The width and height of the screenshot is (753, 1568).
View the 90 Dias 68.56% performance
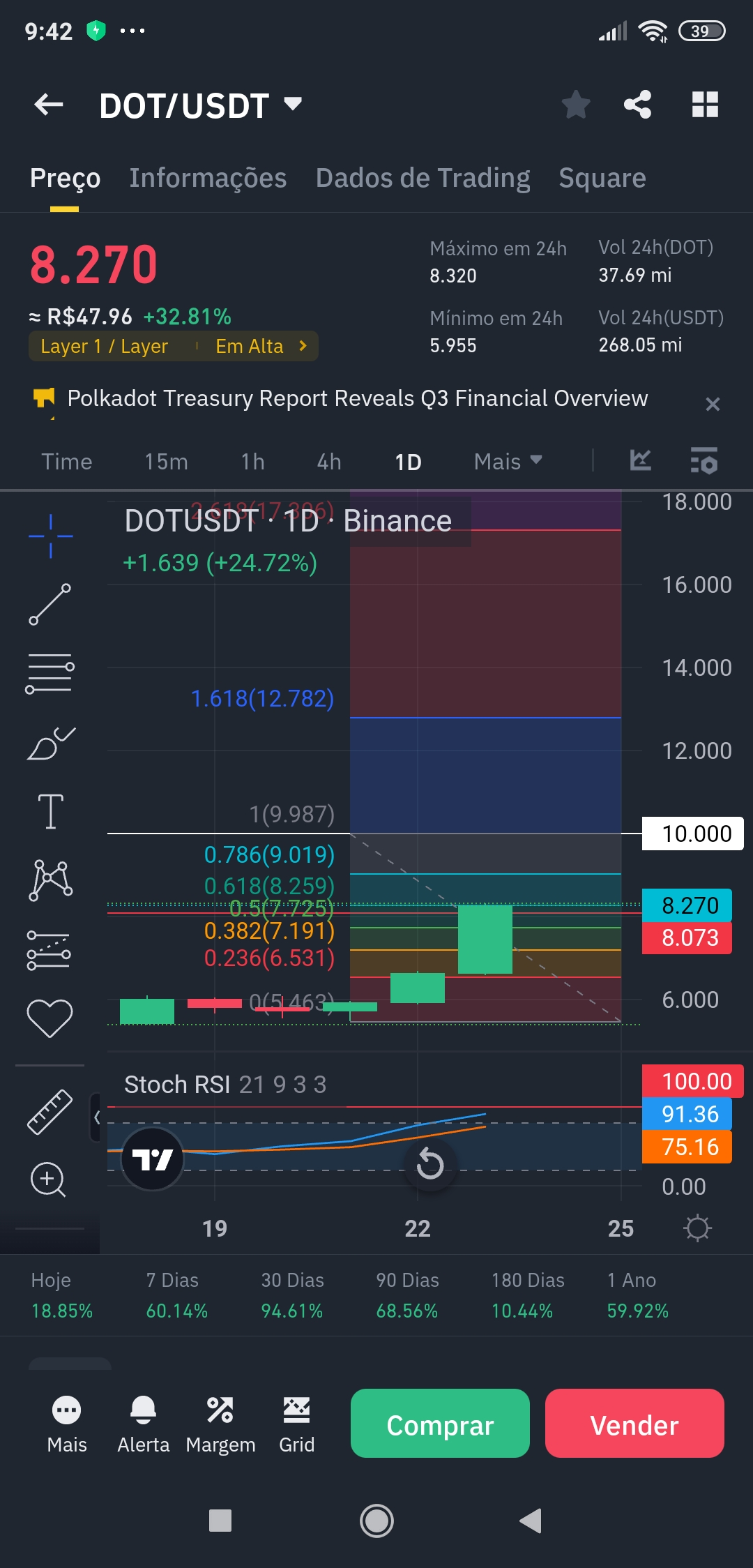point(407,1295)
